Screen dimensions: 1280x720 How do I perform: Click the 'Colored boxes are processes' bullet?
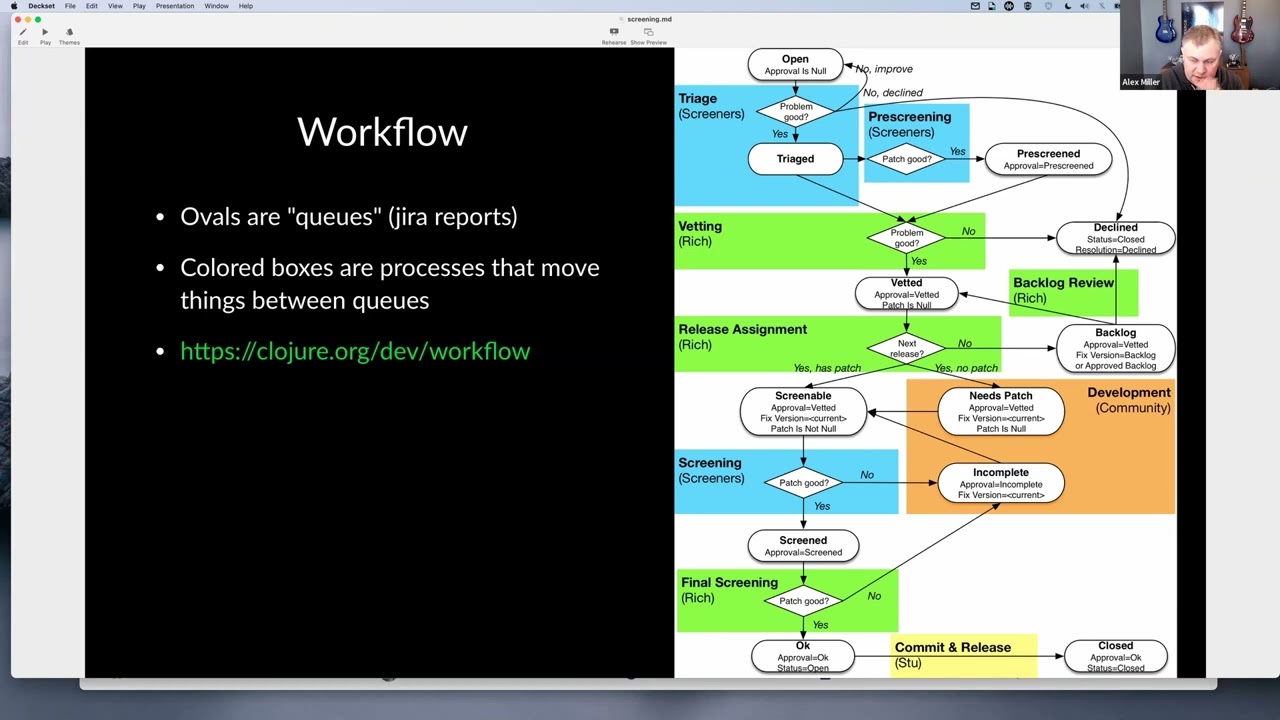click(390, 284)
